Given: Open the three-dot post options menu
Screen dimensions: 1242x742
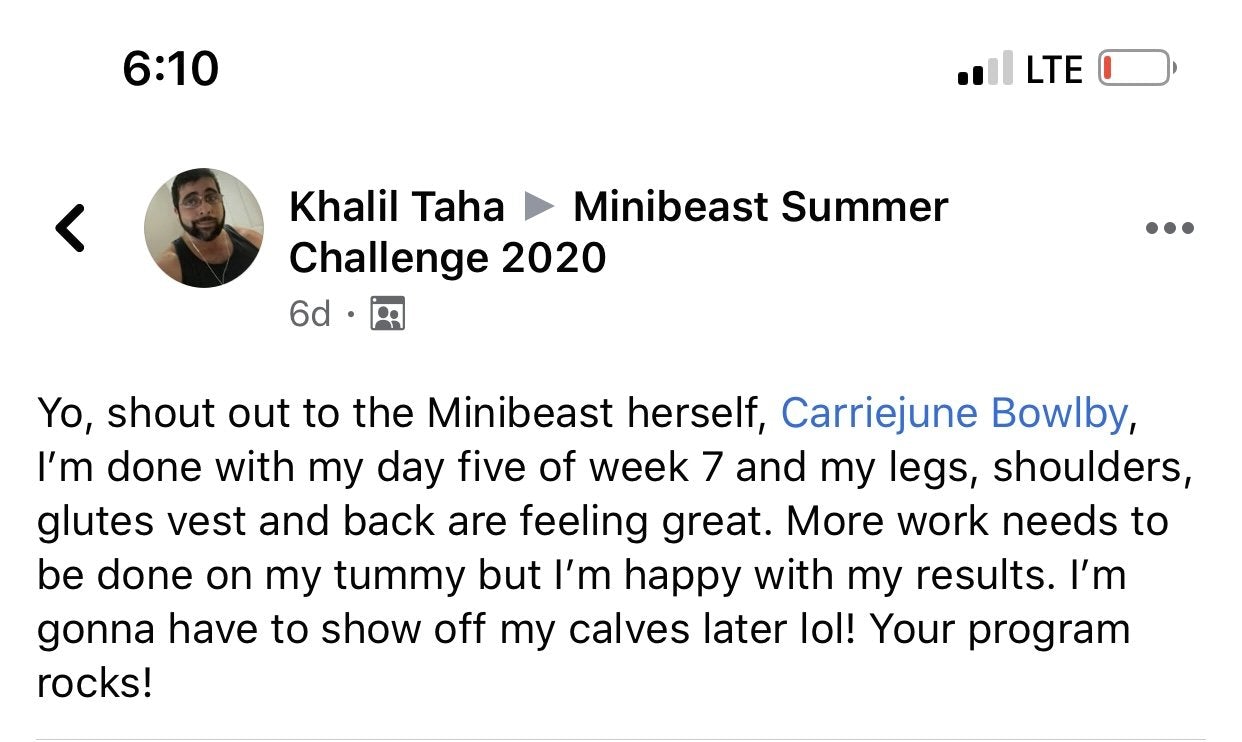Looking at the screenshot, I should click(1169, 229).
